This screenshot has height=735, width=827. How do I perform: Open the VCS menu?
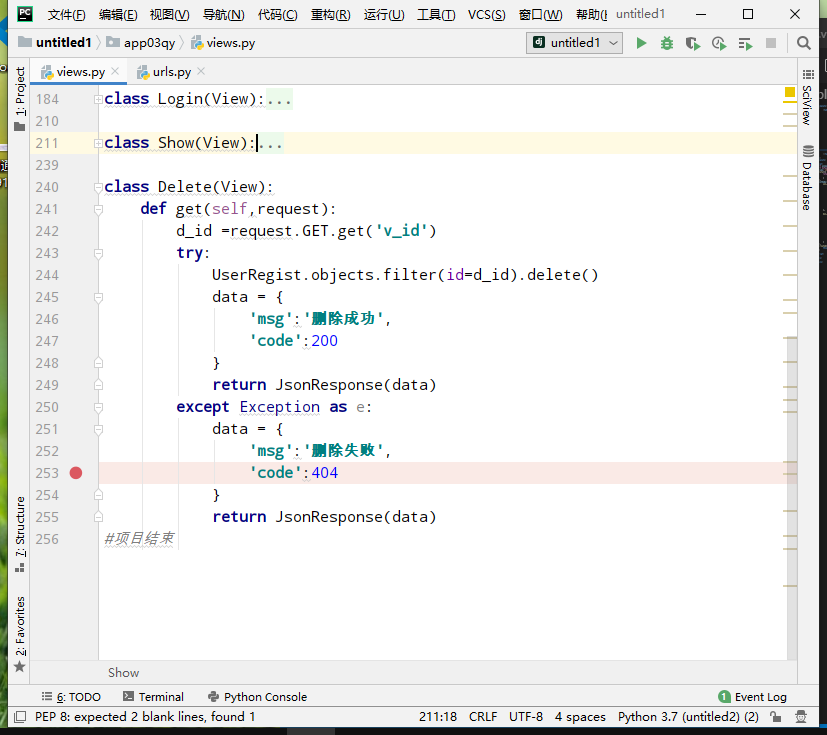486,15
